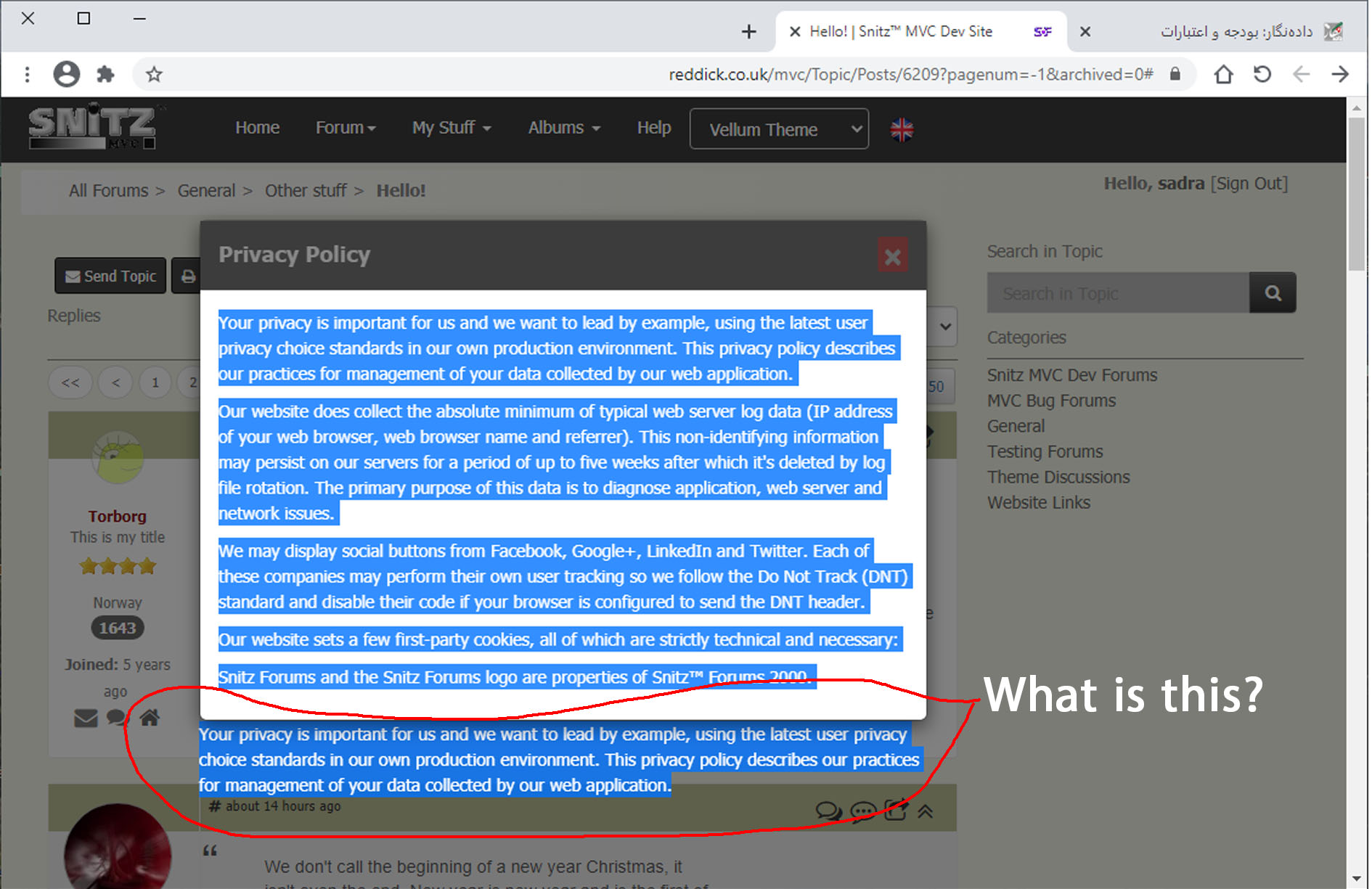Click the Snitz logo
The width and height of the screenshot is (1372, 889).
point(92,128)
